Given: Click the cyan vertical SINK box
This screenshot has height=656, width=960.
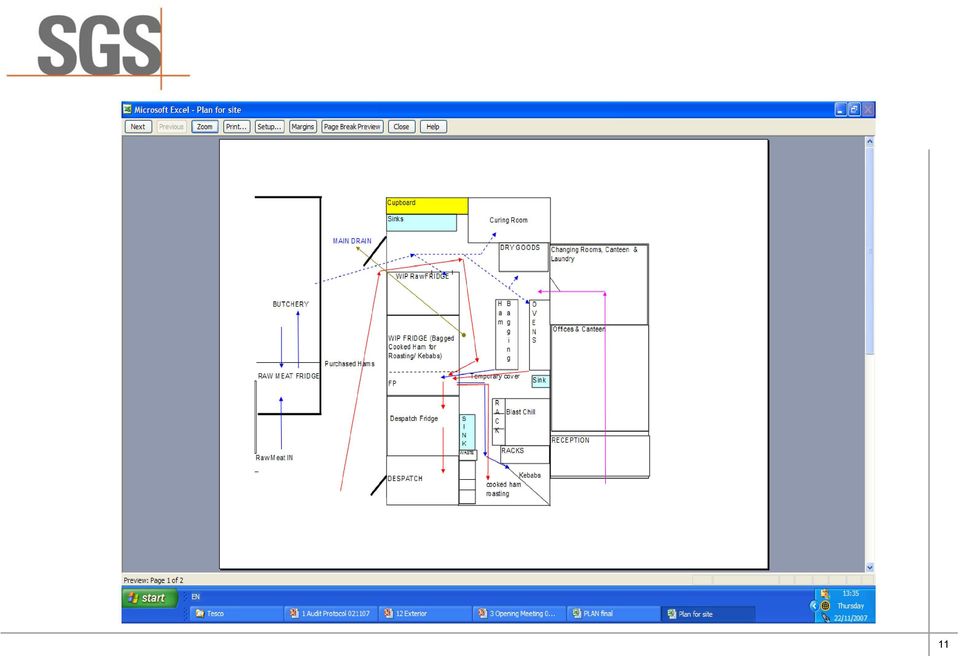Looking at the screenshot, I should [467, 432].
